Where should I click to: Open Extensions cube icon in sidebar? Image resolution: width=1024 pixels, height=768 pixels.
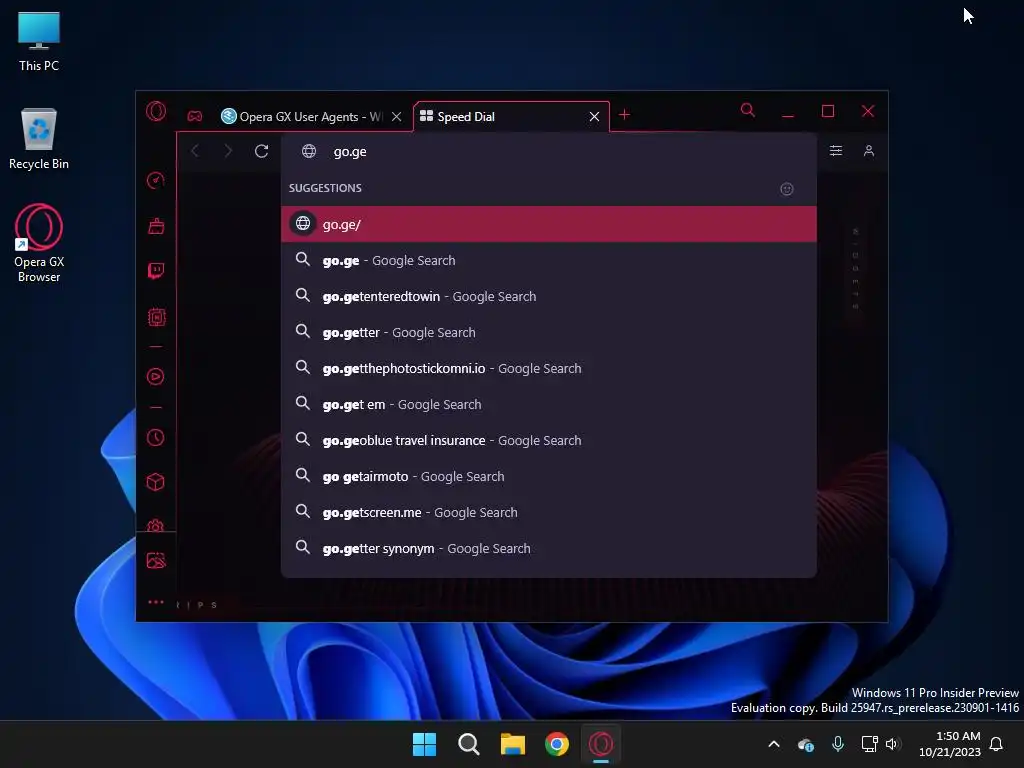[155, 482]
